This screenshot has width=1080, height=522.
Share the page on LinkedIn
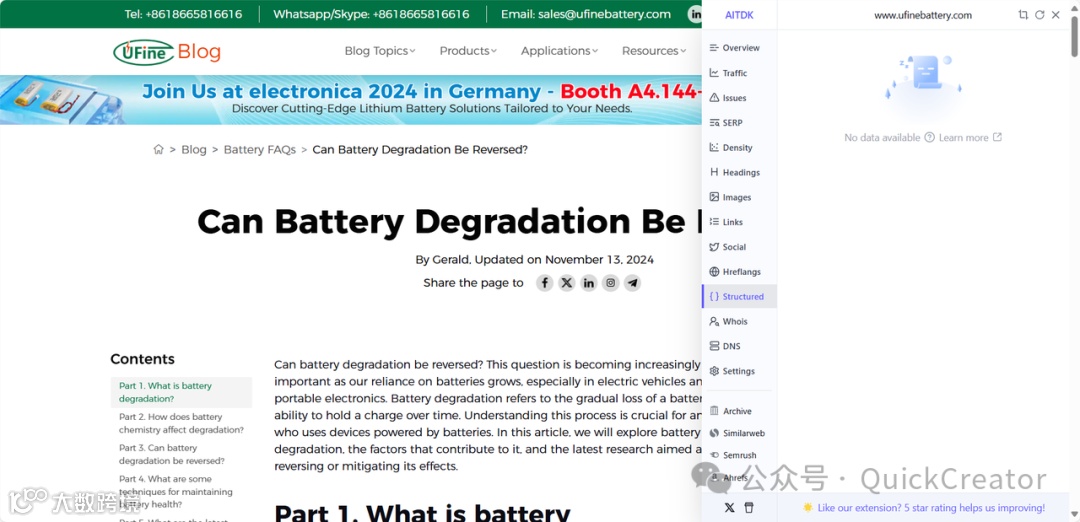589,283
